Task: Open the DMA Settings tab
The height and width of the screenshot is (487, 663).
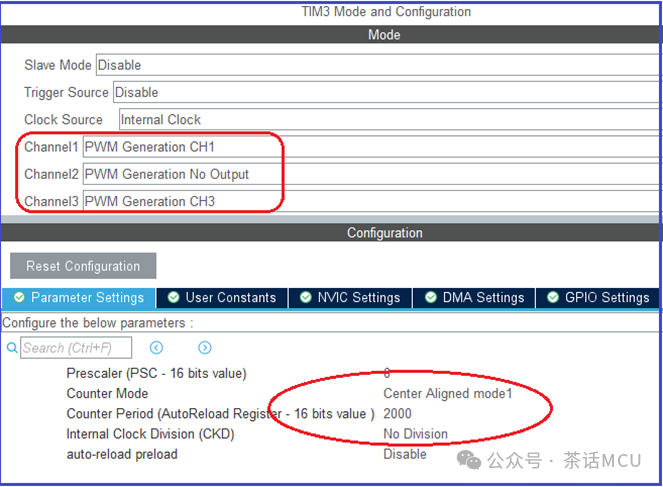Action: (475, 297)
